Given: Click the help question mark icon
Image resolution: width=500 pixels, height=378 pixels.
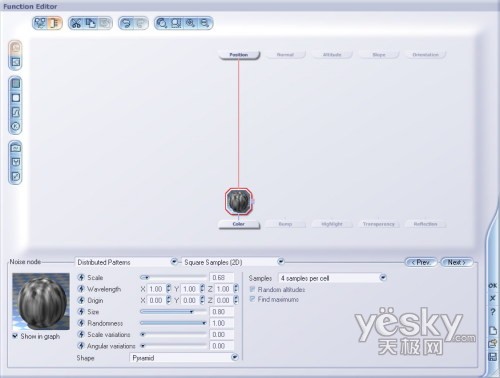Looking at the screenshot, I should click(x=493, y=312).
